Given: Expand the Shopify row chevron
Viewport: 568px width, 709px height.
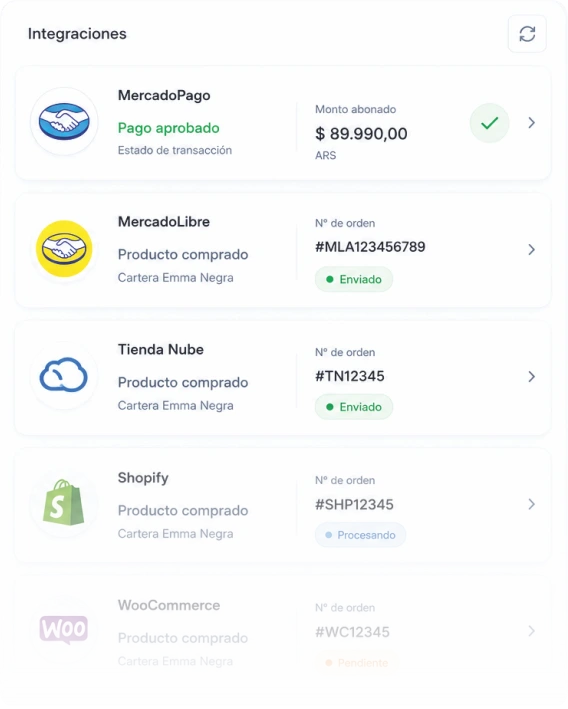Looking at the screenshot, I should tap(532, 504).
